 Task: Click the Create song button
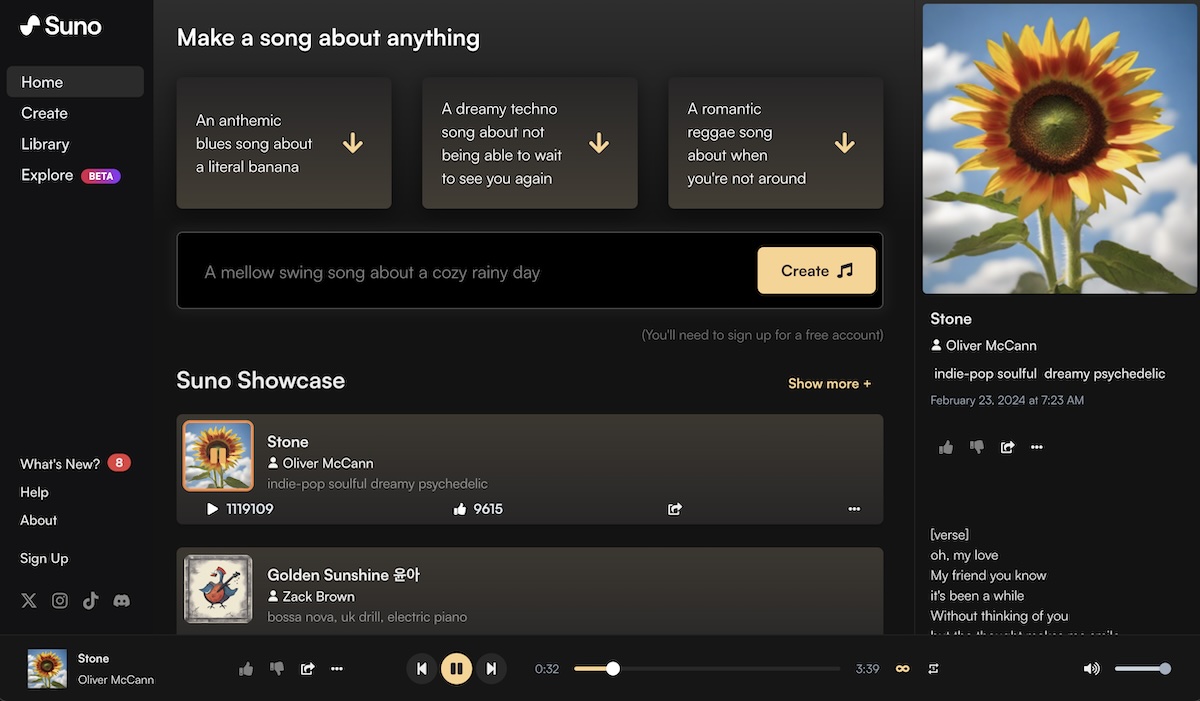click(x=816, y=271)
